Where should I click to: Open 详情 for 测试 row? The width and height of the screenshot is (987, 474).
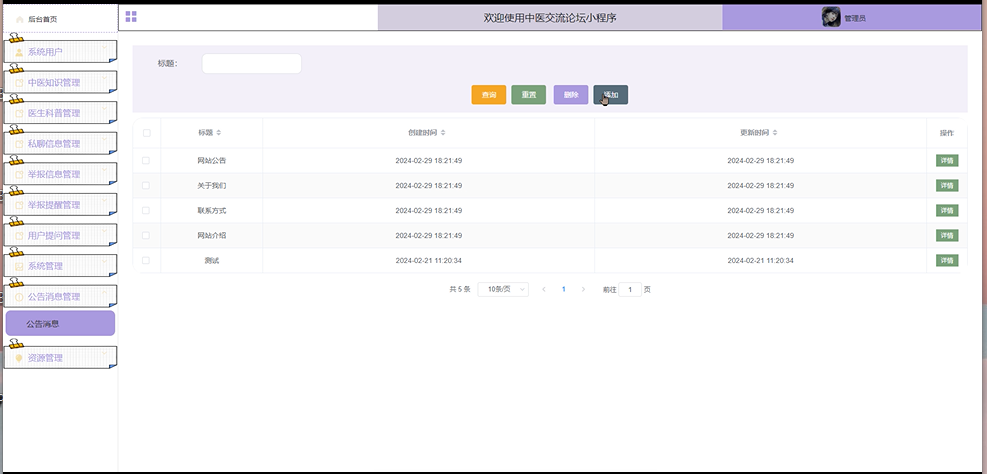947,260
